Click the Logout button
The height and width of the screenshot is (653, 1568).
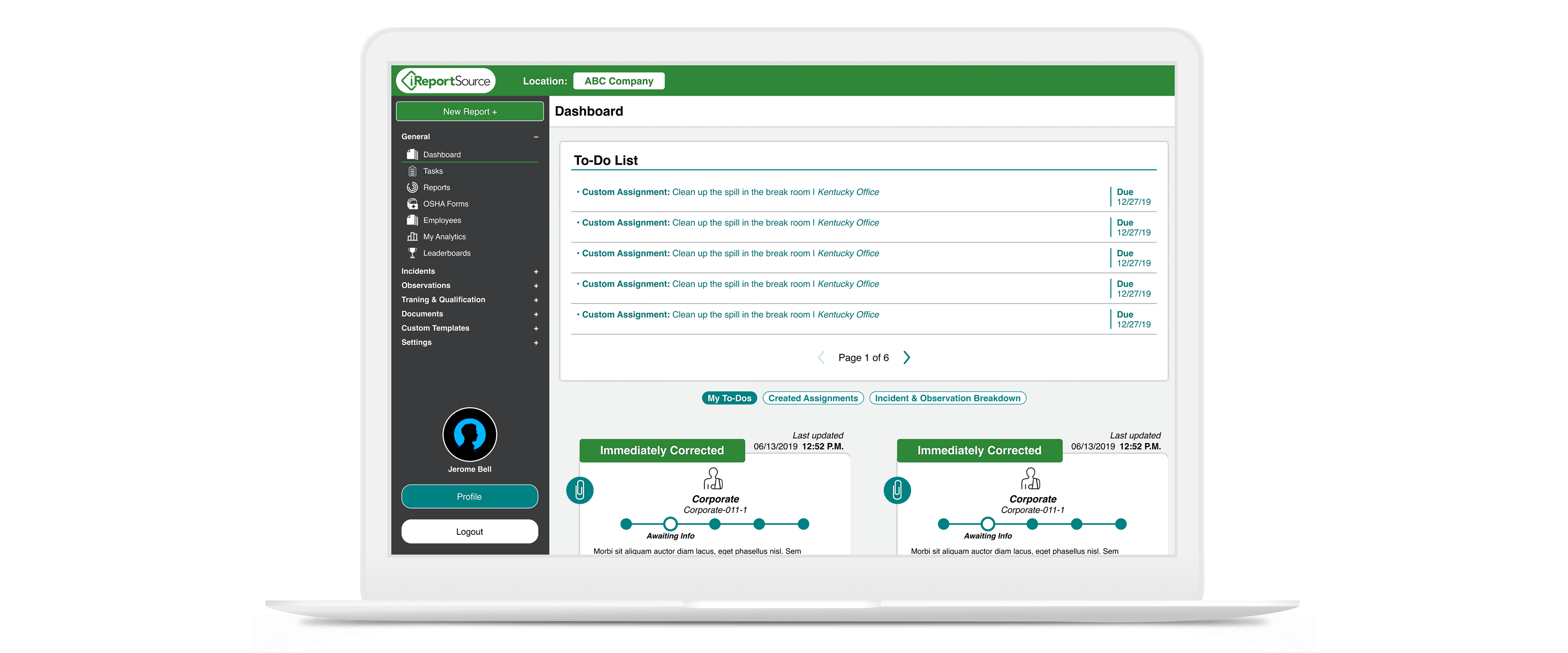pyautogui.click(x=469, y=532)
